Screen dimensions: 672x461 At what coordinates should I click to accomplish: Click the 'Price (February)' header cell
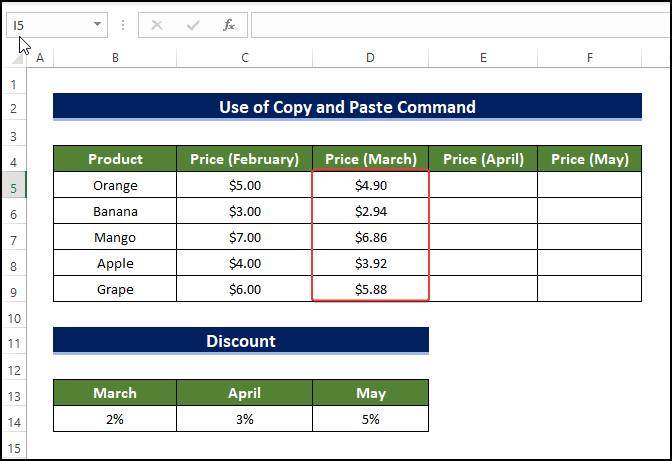[x=245, y=159]
